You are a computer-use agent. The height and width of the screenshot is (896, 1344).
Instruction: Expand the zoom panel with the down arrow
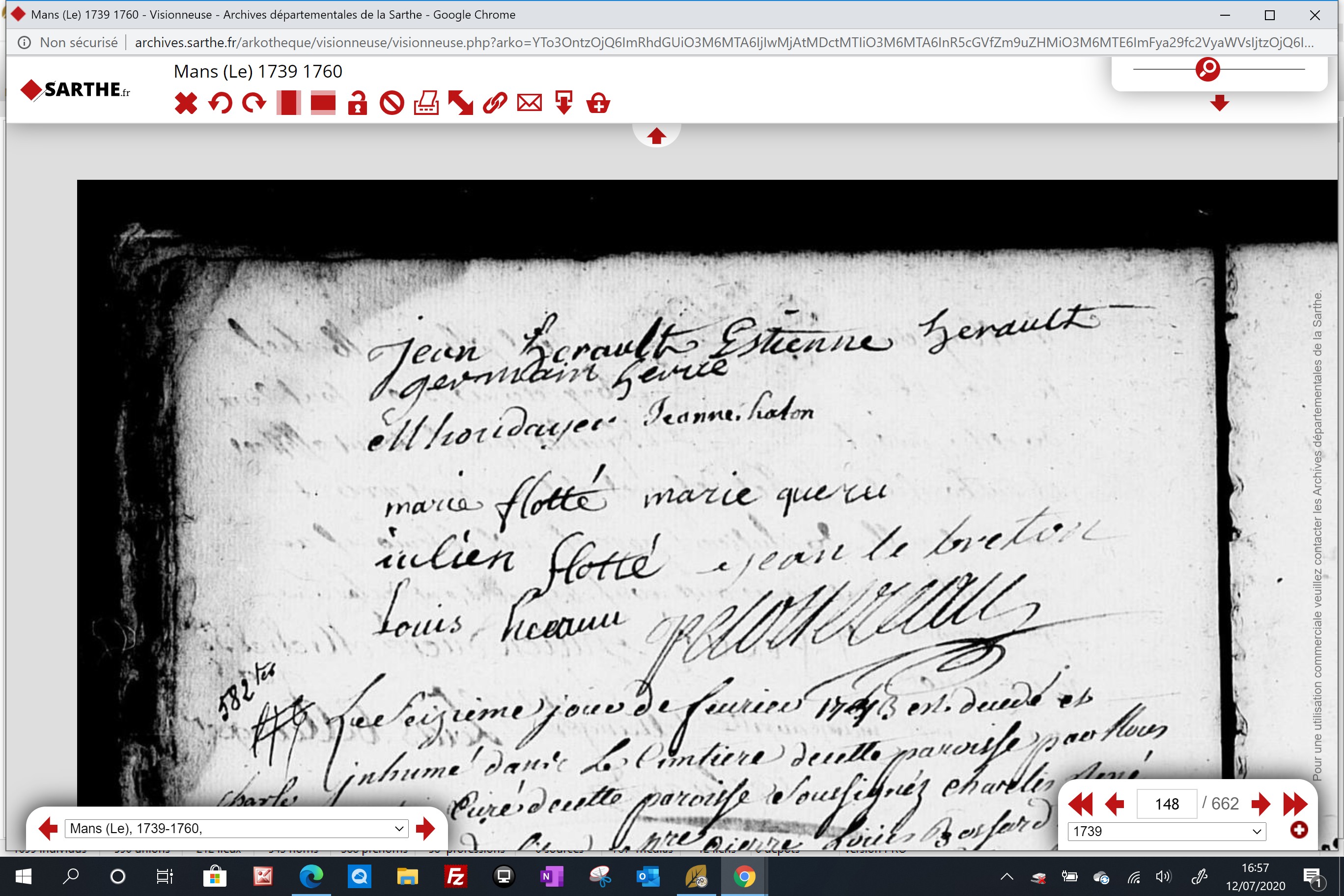click(x=1219, y=104)
